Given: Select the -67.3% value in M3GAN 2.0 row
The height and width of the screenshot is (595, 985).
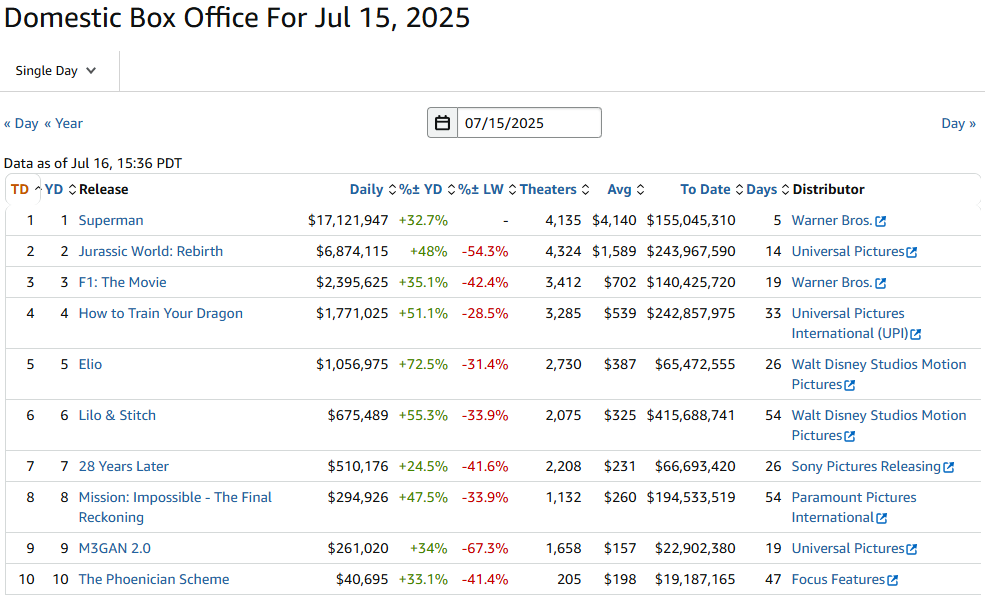Looking at the screenshot, I should pyautogui.click(x=485, y=549).
